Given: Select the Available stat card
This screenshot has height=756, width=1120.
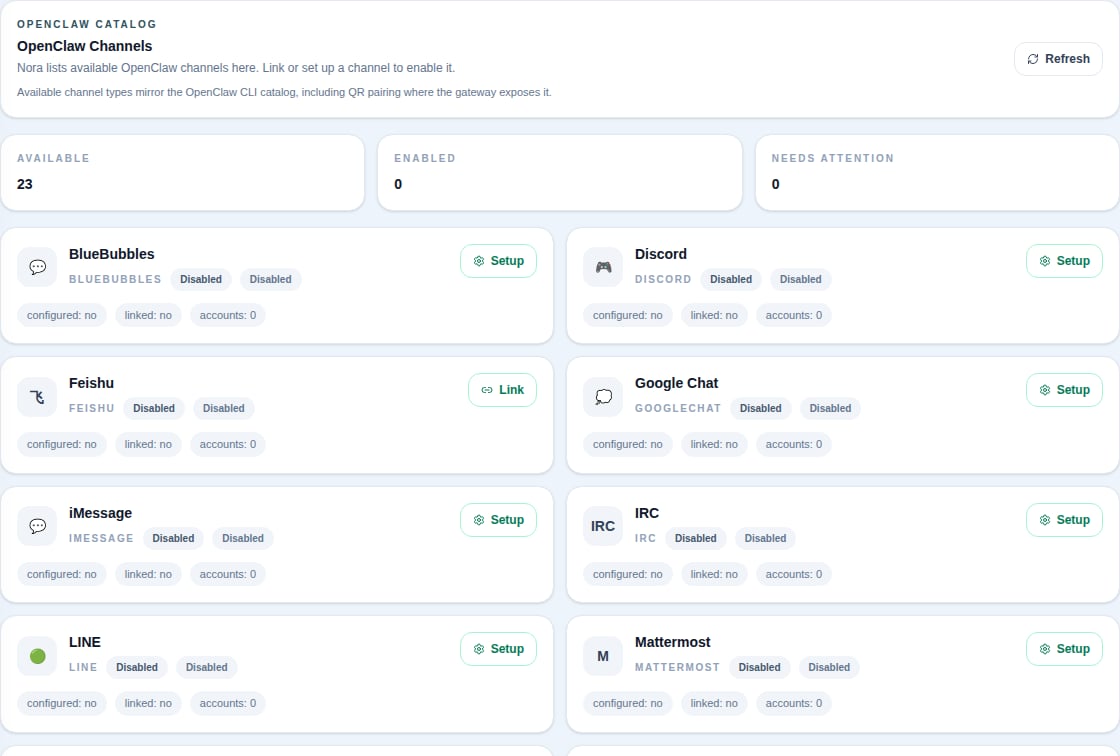Looking at the screenshot, I should pyautogui.click(x=183, y=172).
